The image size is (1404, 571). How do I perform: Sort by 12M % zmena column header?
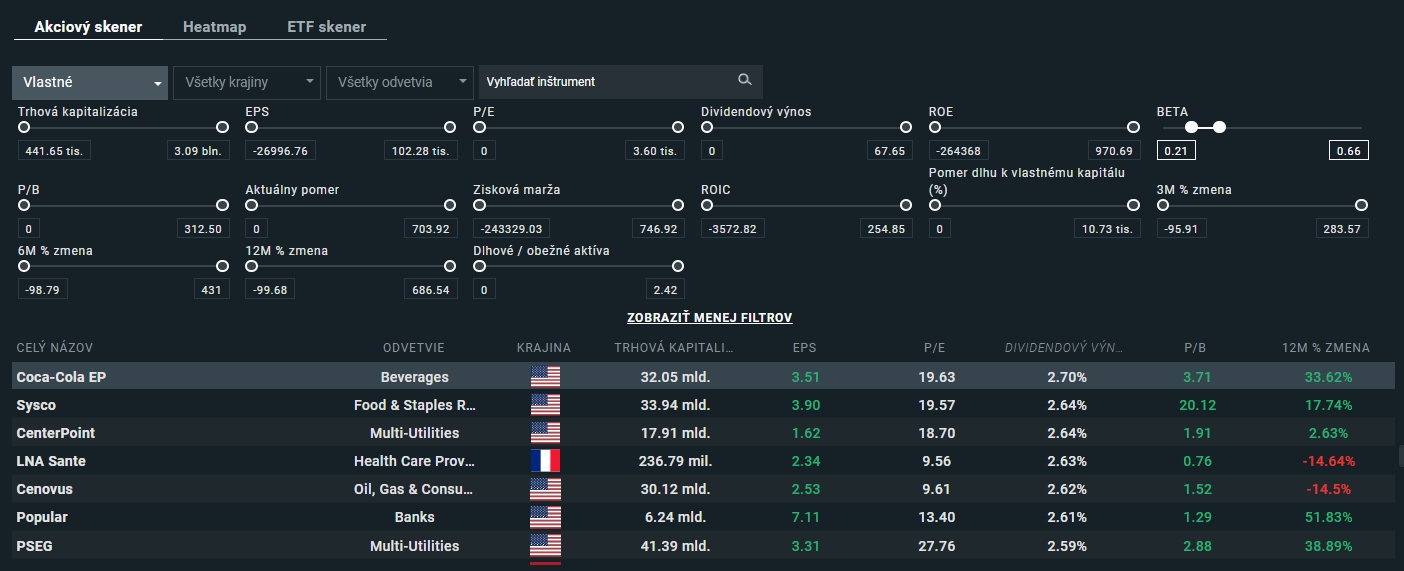1325,348
